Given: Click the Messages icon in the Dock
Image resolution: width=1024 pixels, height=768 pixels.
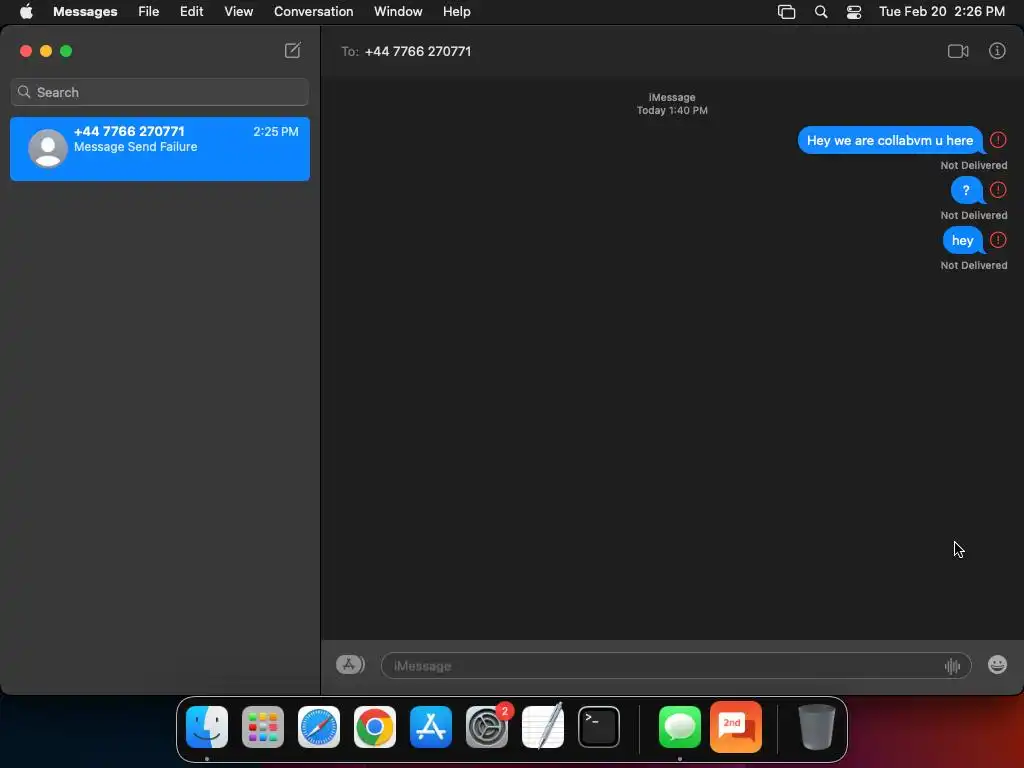Looking at the screenshot, I should click(x=680, y=727).
